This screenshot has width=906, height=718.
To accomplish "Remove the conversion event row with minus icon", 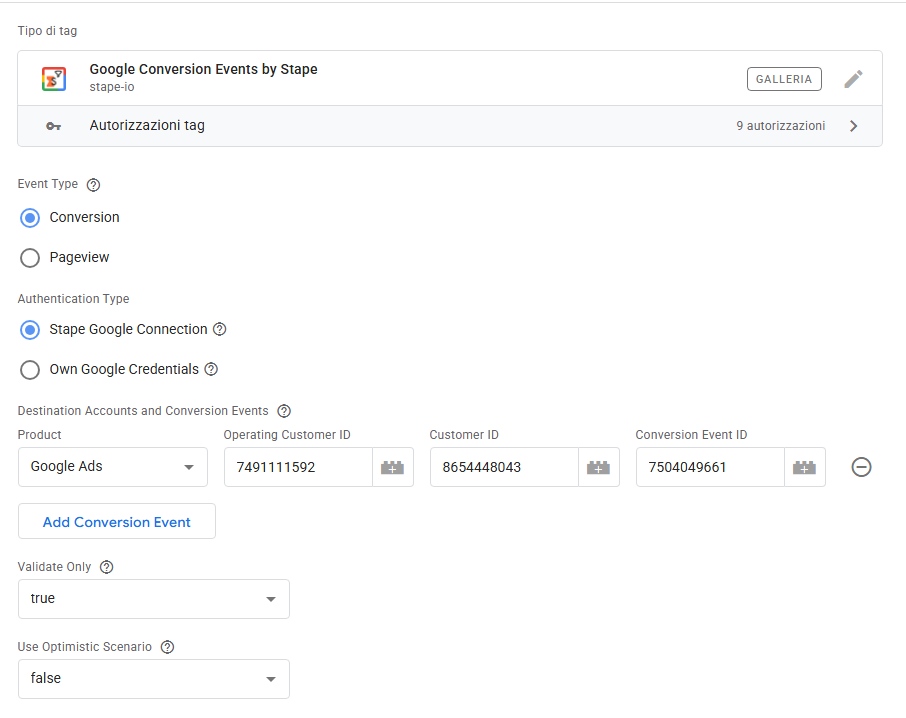I will coord(861,467).
